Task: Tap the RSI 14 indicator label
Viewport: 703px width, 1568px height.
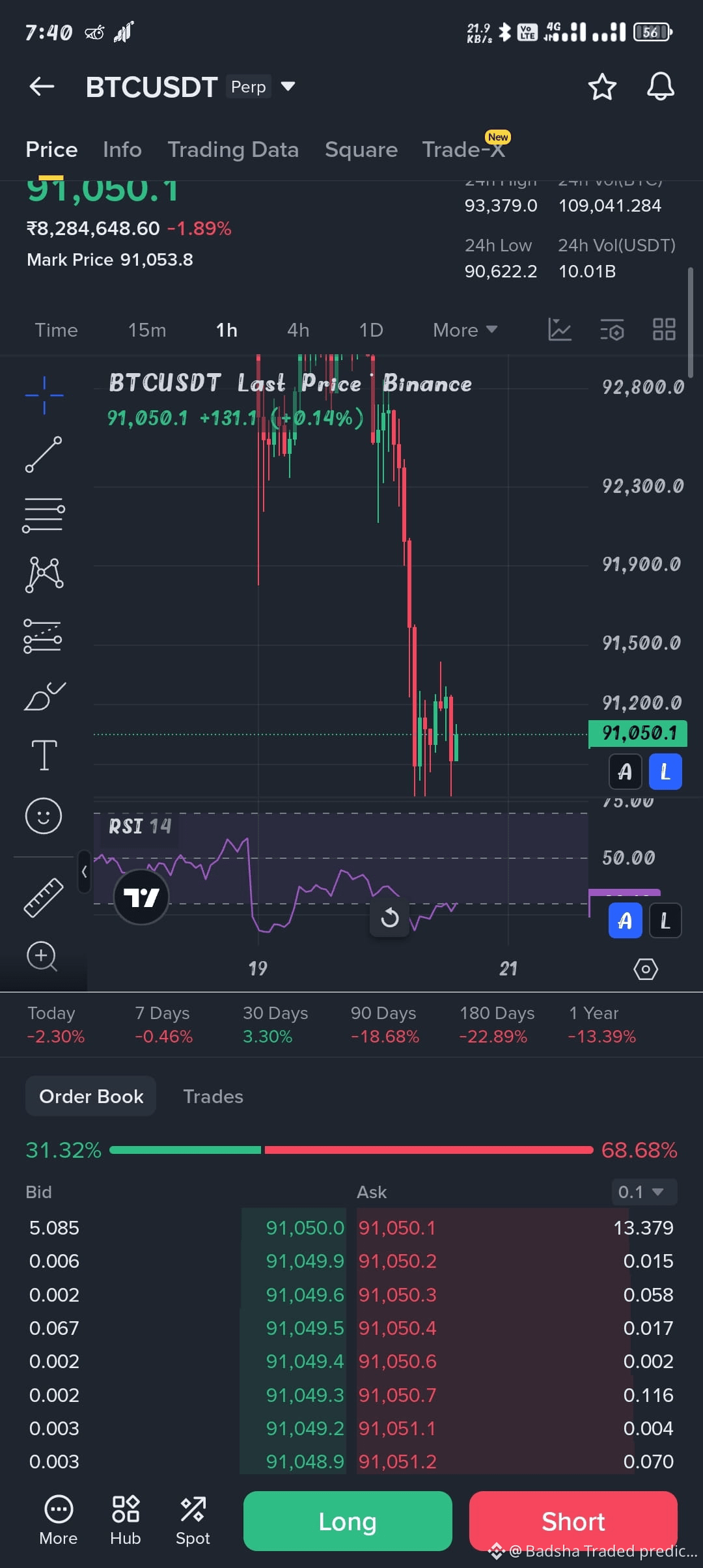Action: 140,826
